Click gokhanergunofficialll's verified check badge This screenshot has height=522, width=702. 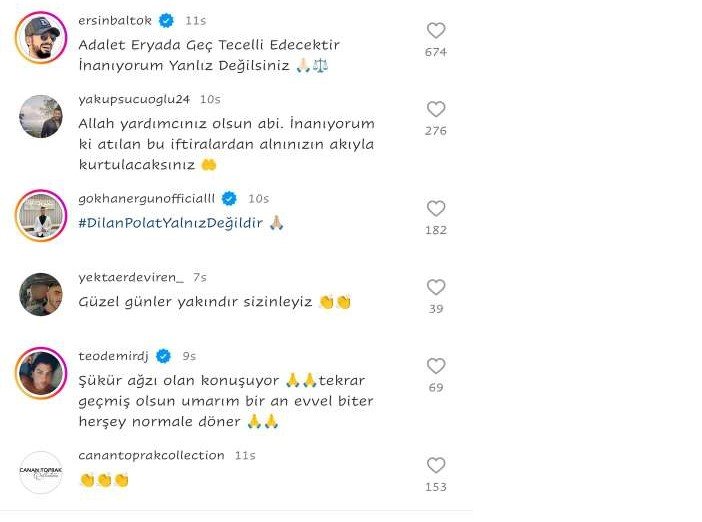coord(229,199)
